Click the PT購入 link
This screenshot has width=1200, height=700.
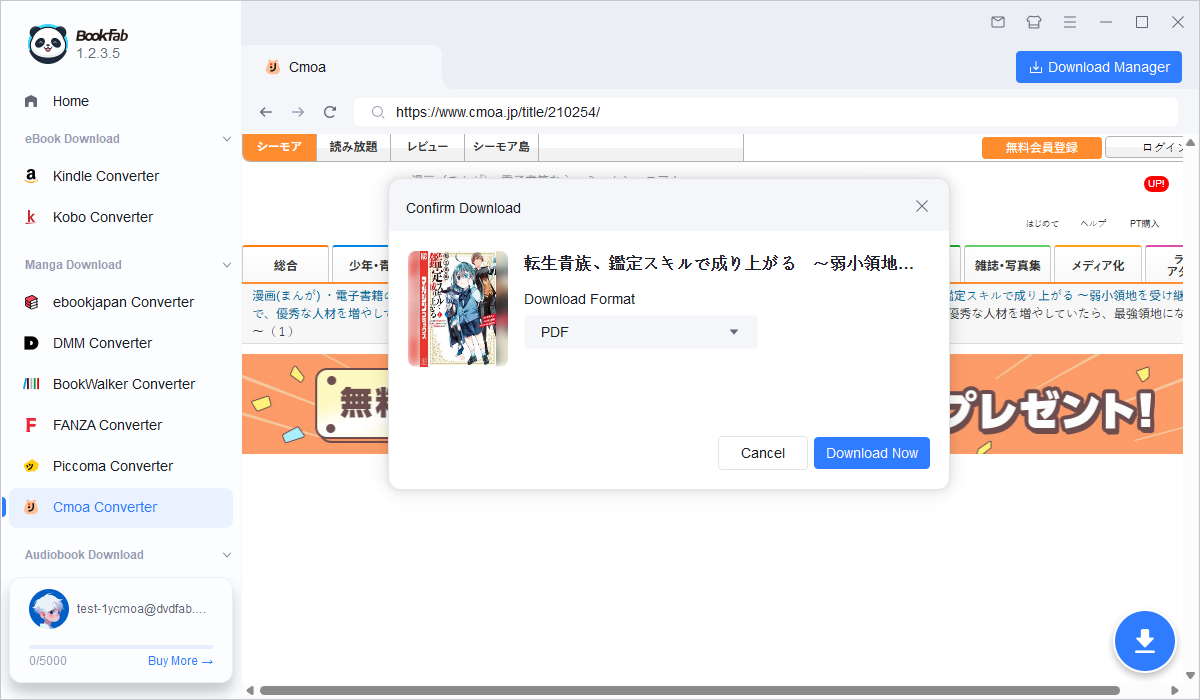pyautogui.click(x=1145, y=223)
